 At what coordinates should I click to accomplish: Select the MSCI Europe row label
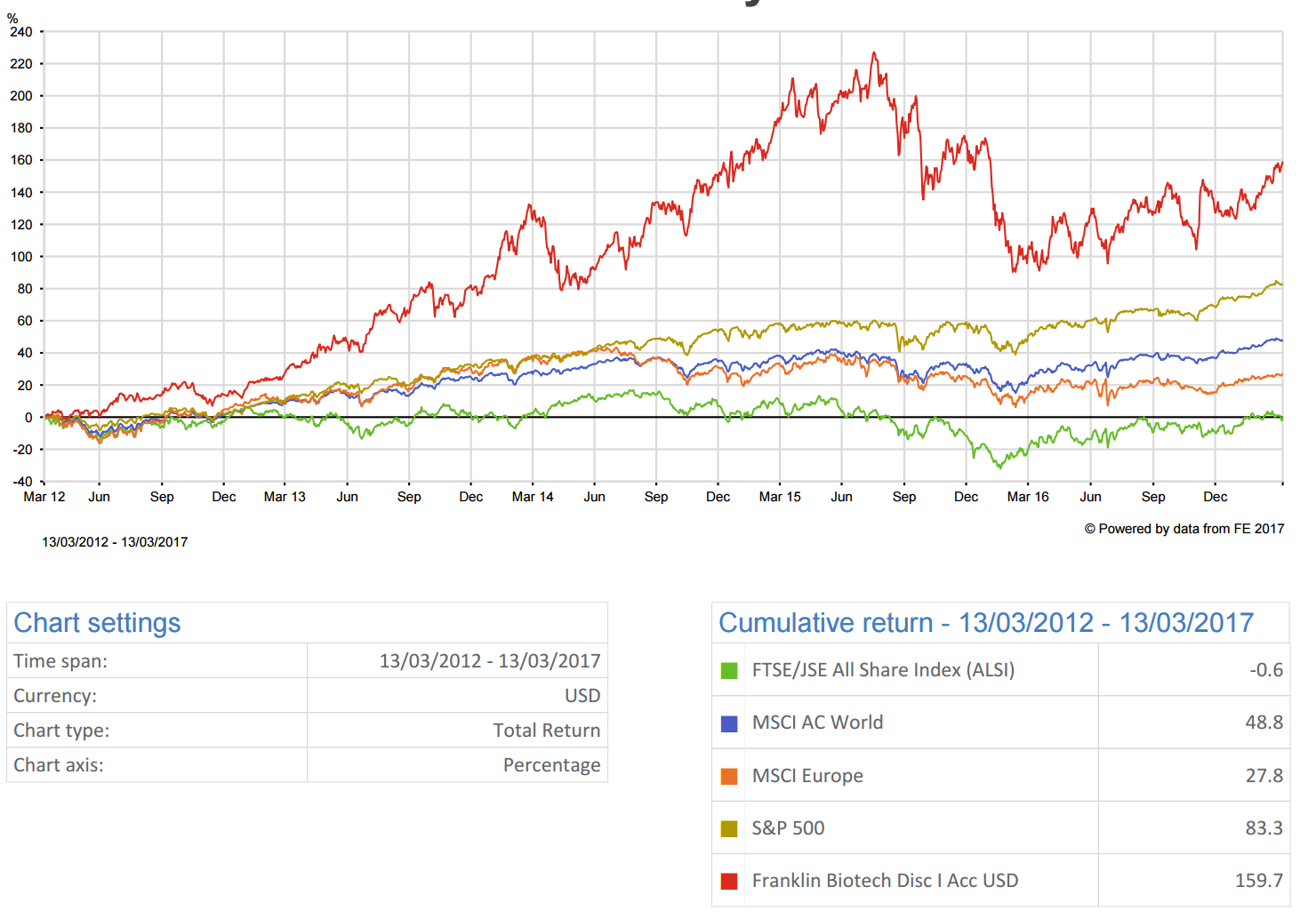tap(806, 776)
